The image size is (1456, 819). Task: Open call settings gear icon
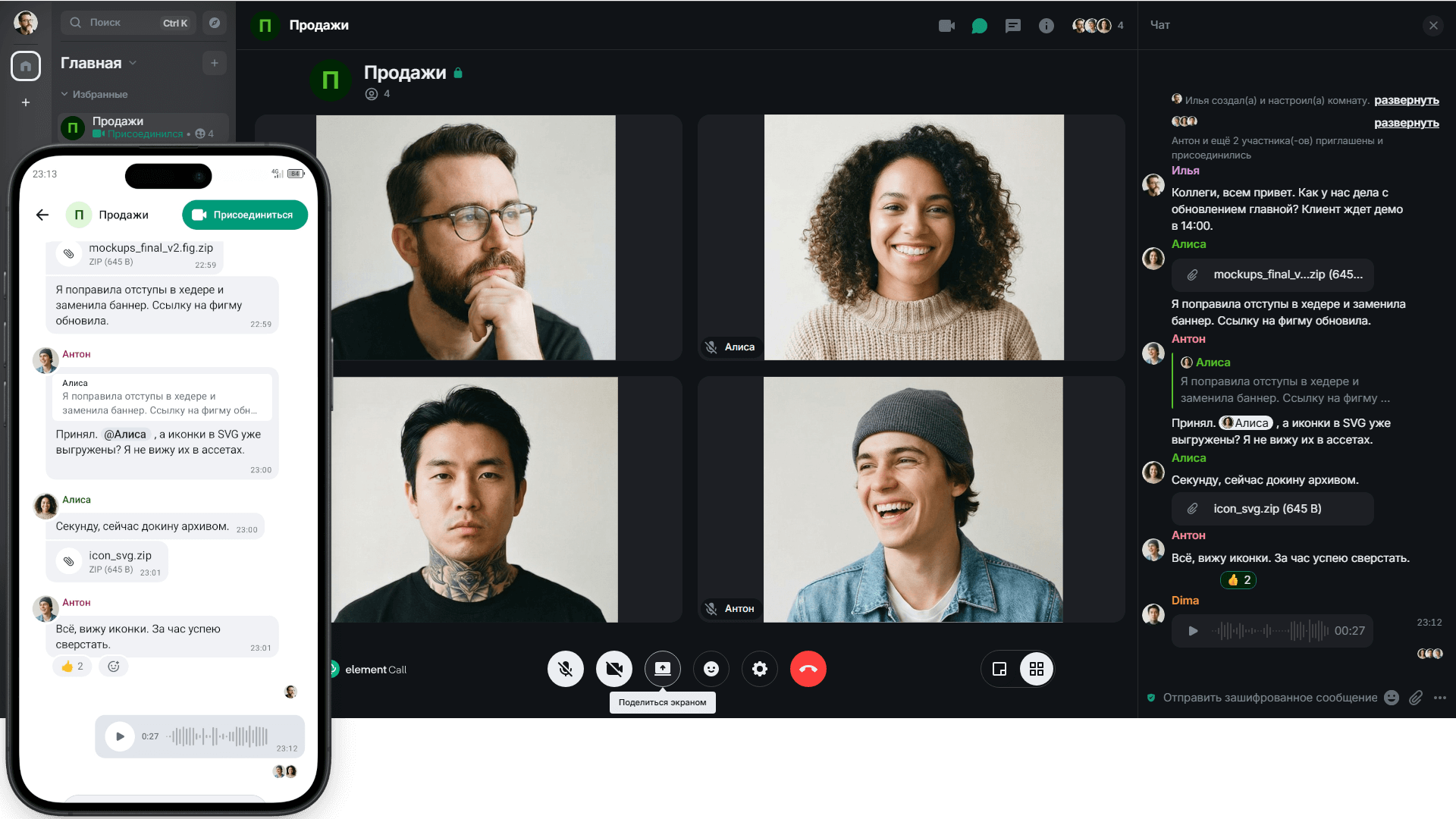[760, 669]
